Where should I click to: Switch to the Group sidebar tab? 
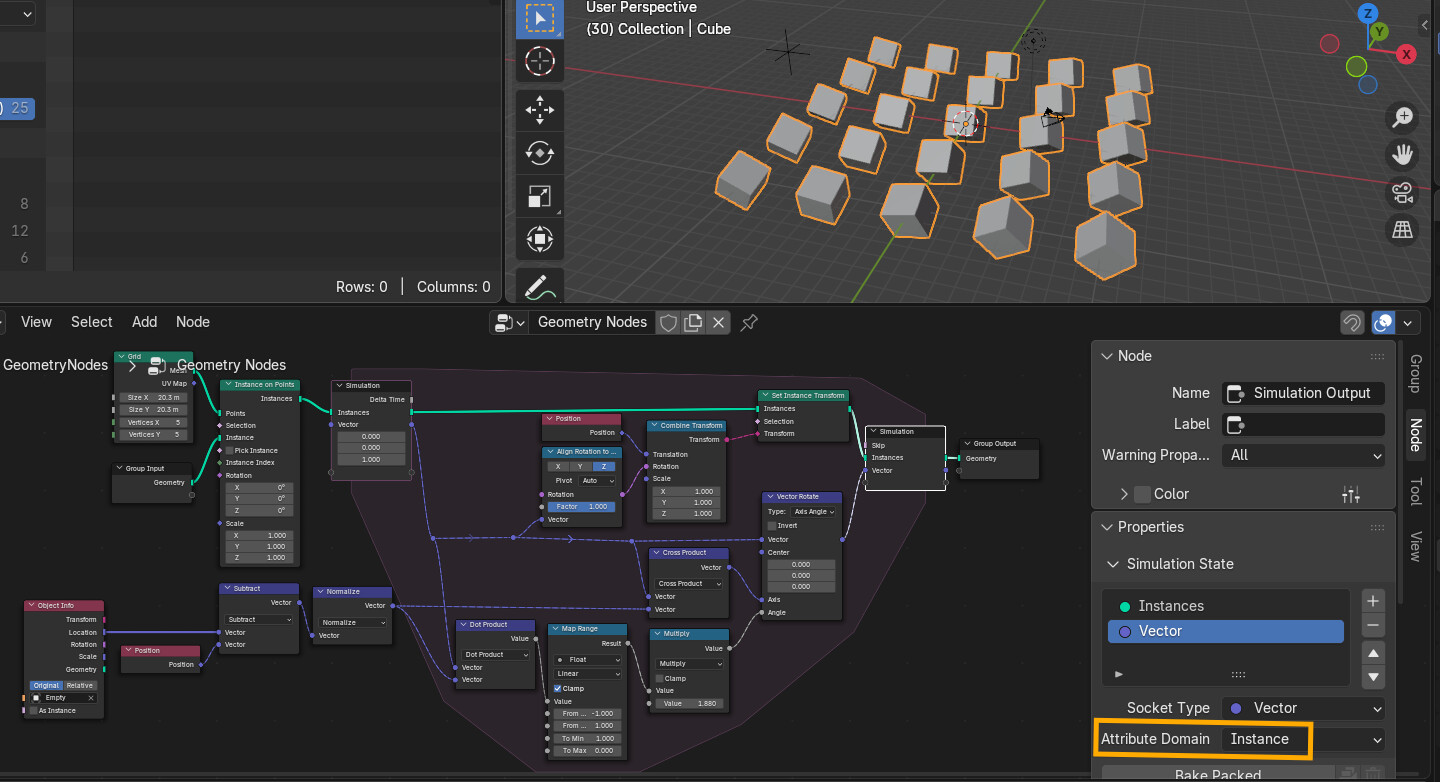(1415, 373)
